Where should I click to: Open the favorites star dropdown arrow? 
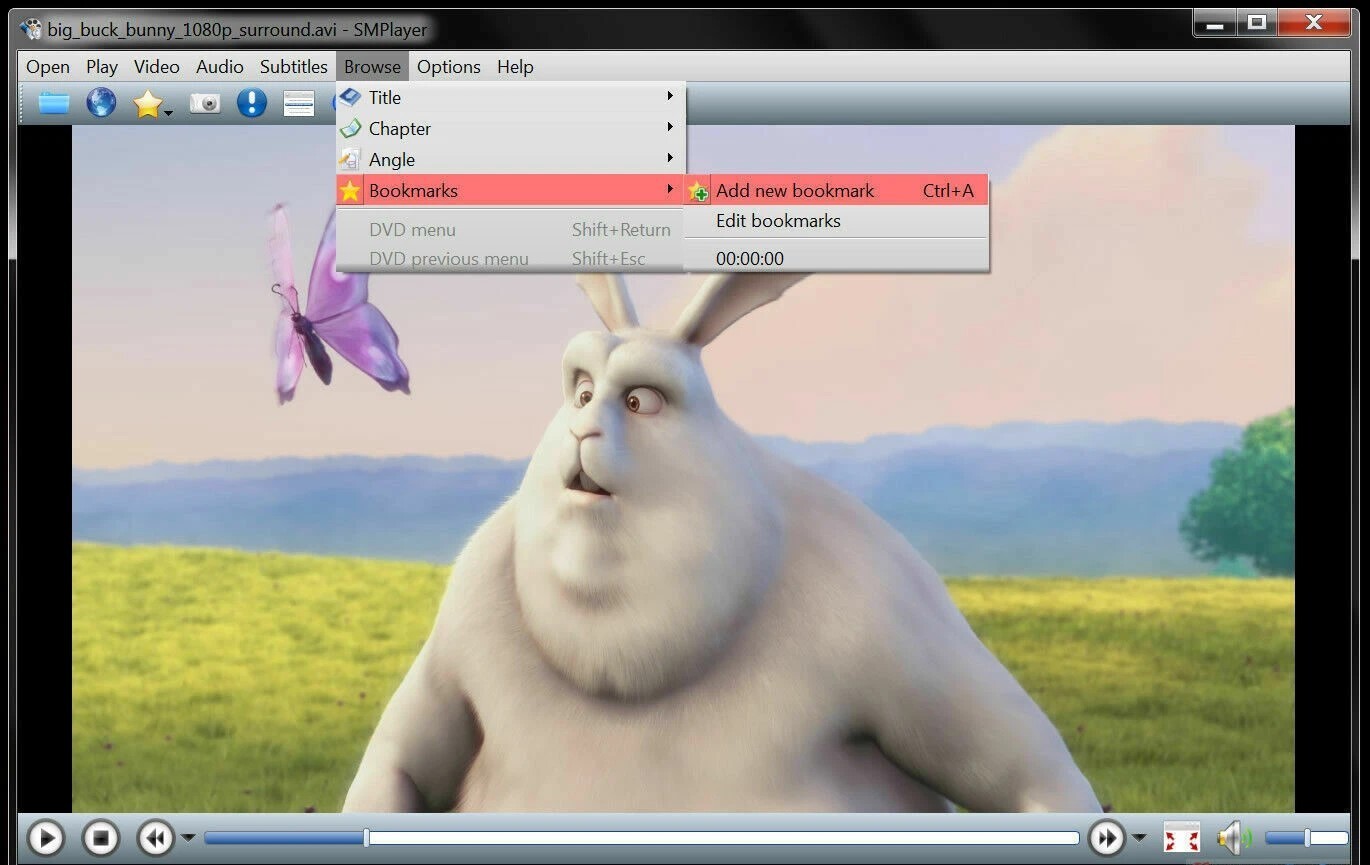169,113
